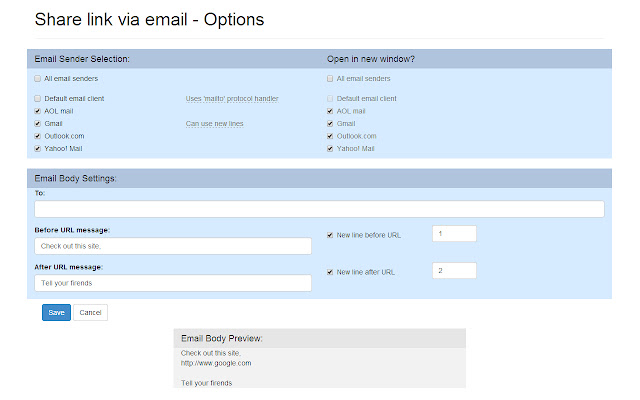Viewport: 640px width, 400px height.
Task: Click the Cancel button
Action: (90, 312)
